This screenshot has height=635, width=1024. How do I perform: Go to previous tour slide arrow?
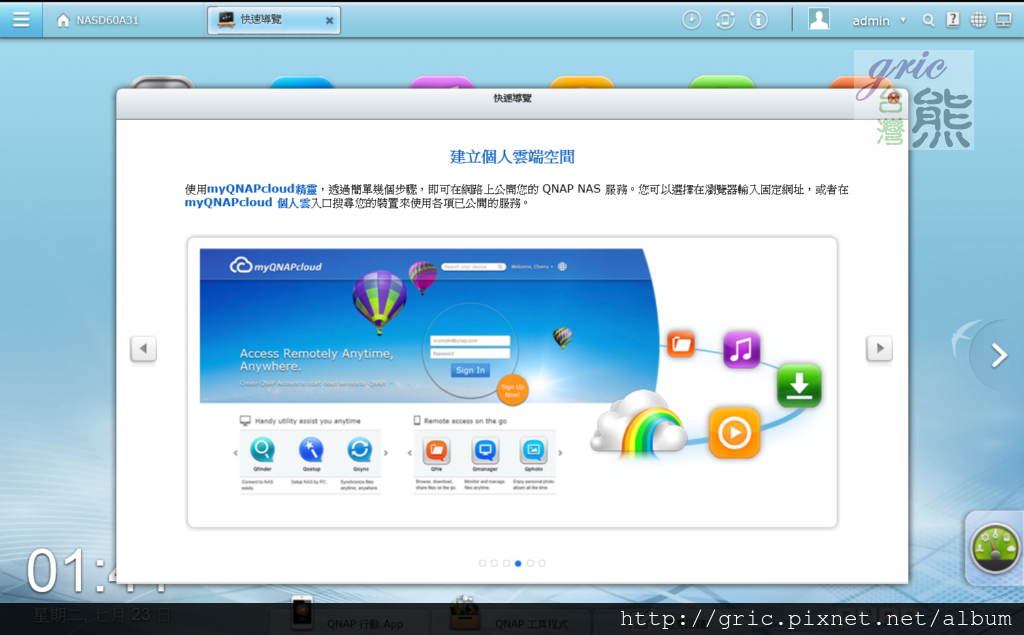[x=143, y=348]
